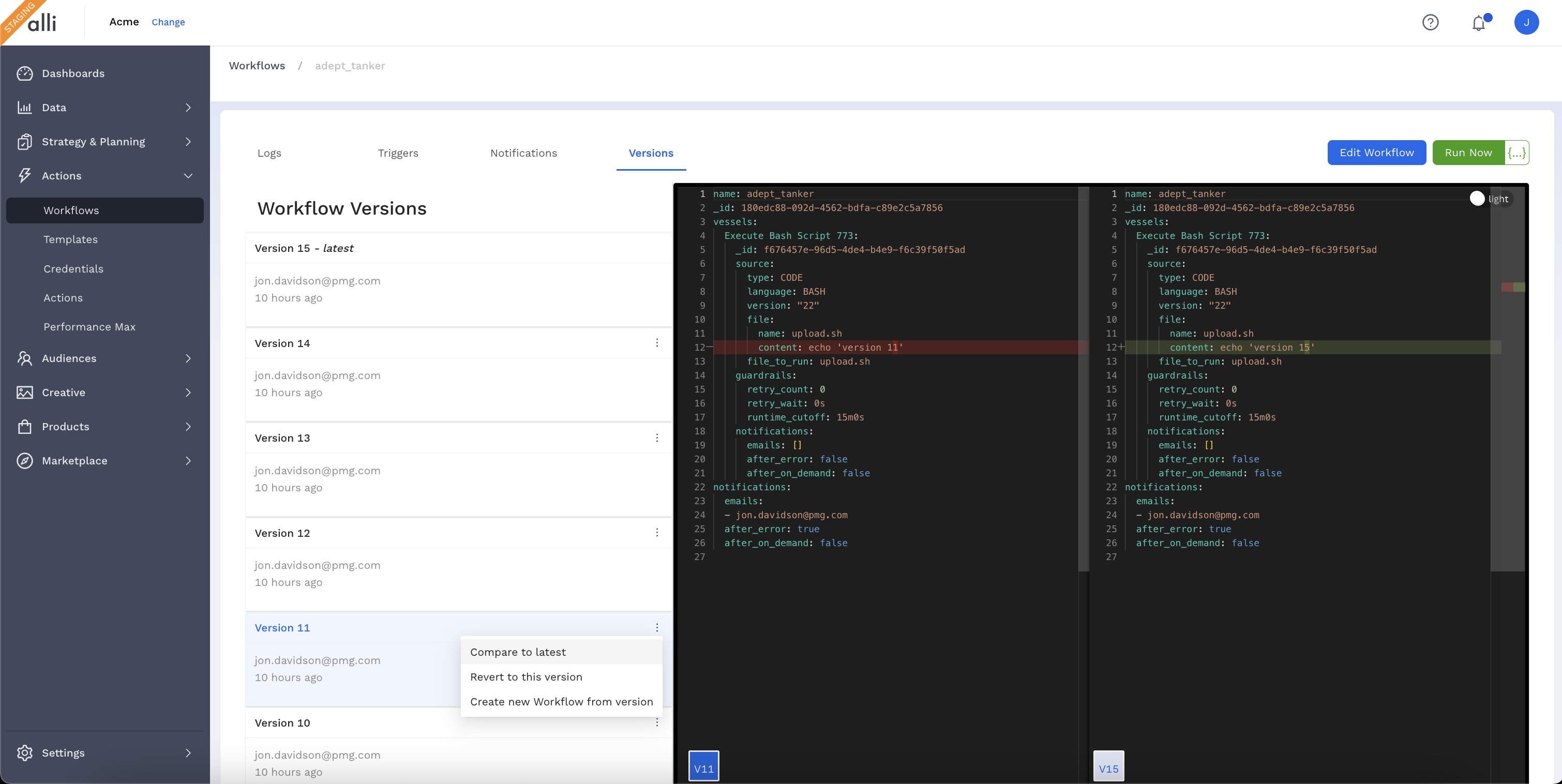Select Revert to this version
The image size is (1562, 784).
click(x=525, y=676)
